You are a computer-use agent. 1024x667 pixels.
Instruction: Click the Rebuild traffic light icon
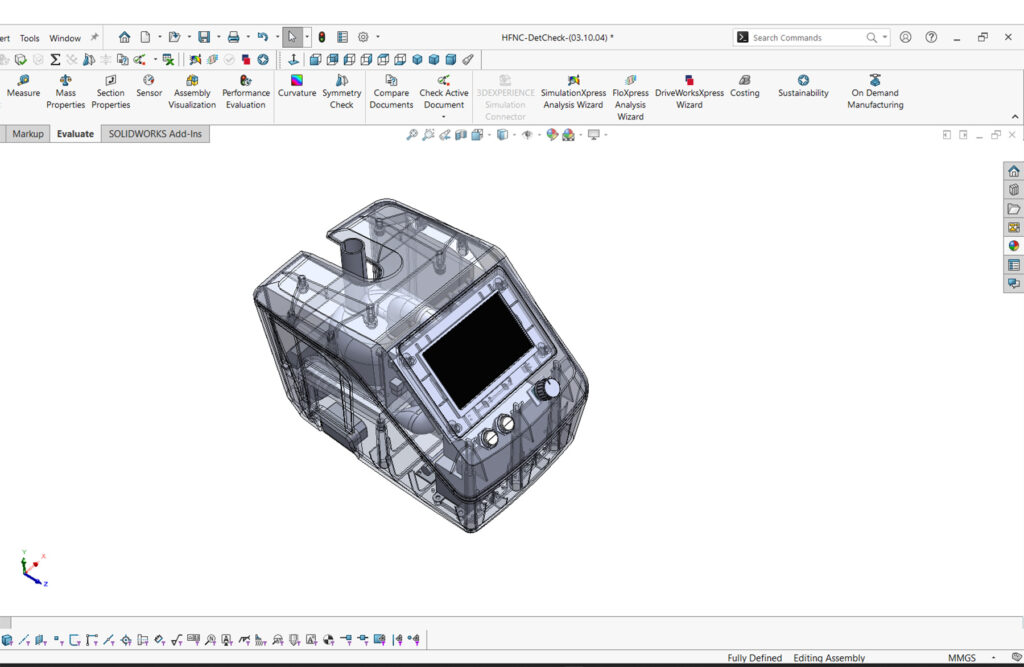click(x=322, y=37)
